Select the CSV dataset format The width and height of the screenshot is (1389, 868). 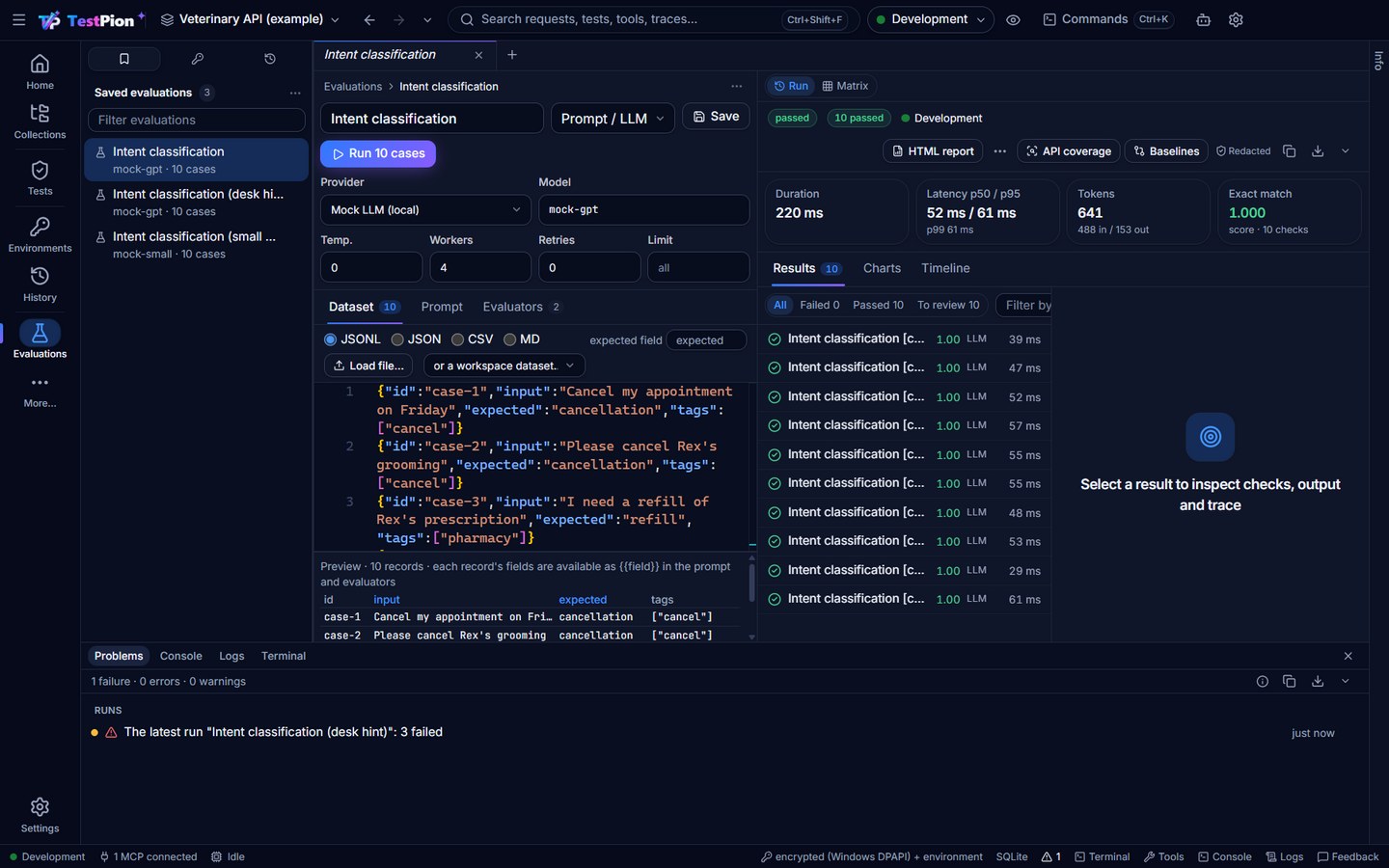pyautogui.click(x=473, y=339)
